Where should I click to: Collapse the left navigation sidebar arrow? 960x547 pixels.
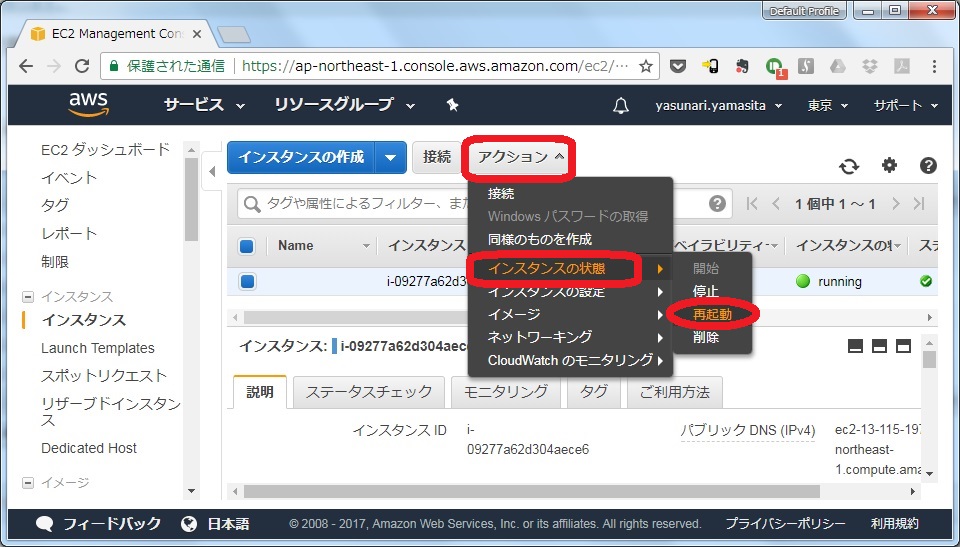coord(212,172)
